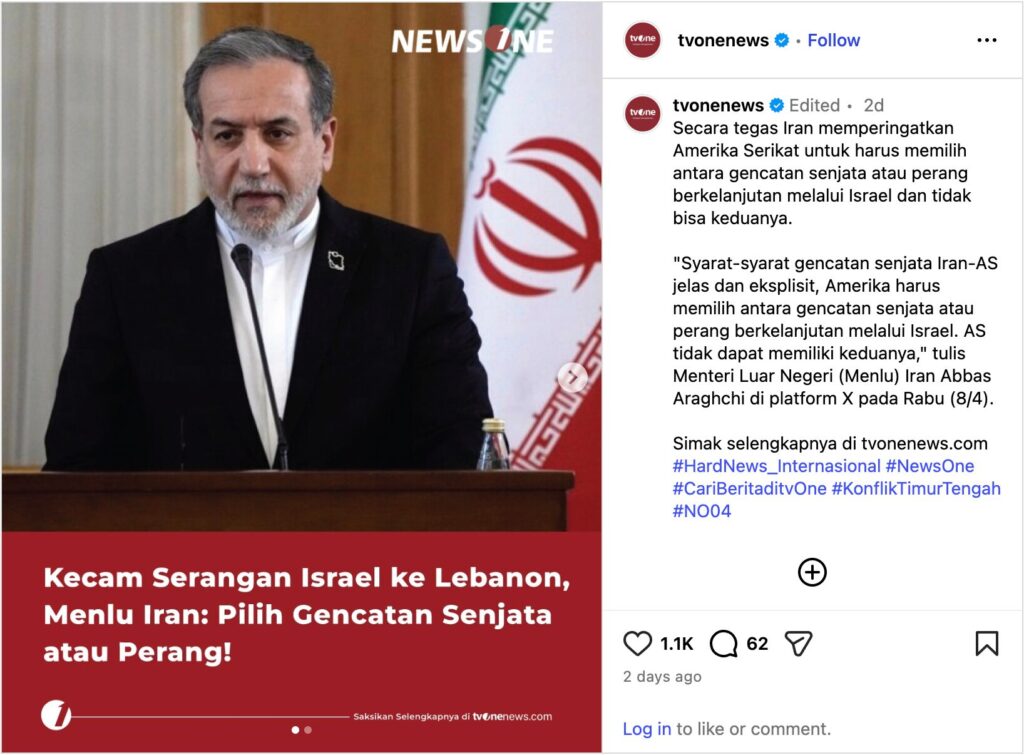Open tvonenews username in caption
This screenshot has height=755, width=1024.
pos(718,105)
